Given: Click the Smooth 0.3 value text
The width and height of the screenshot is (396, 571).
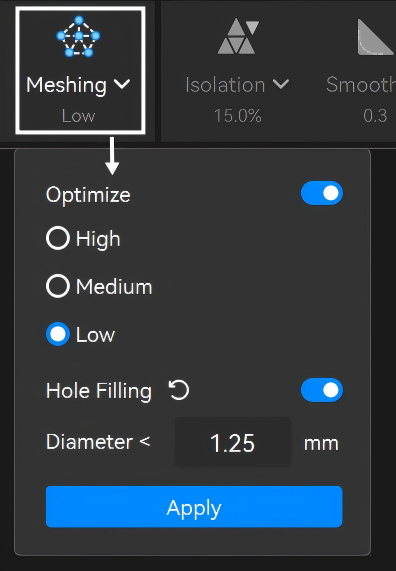Looking at the screenshot, I should pos(375,116).
